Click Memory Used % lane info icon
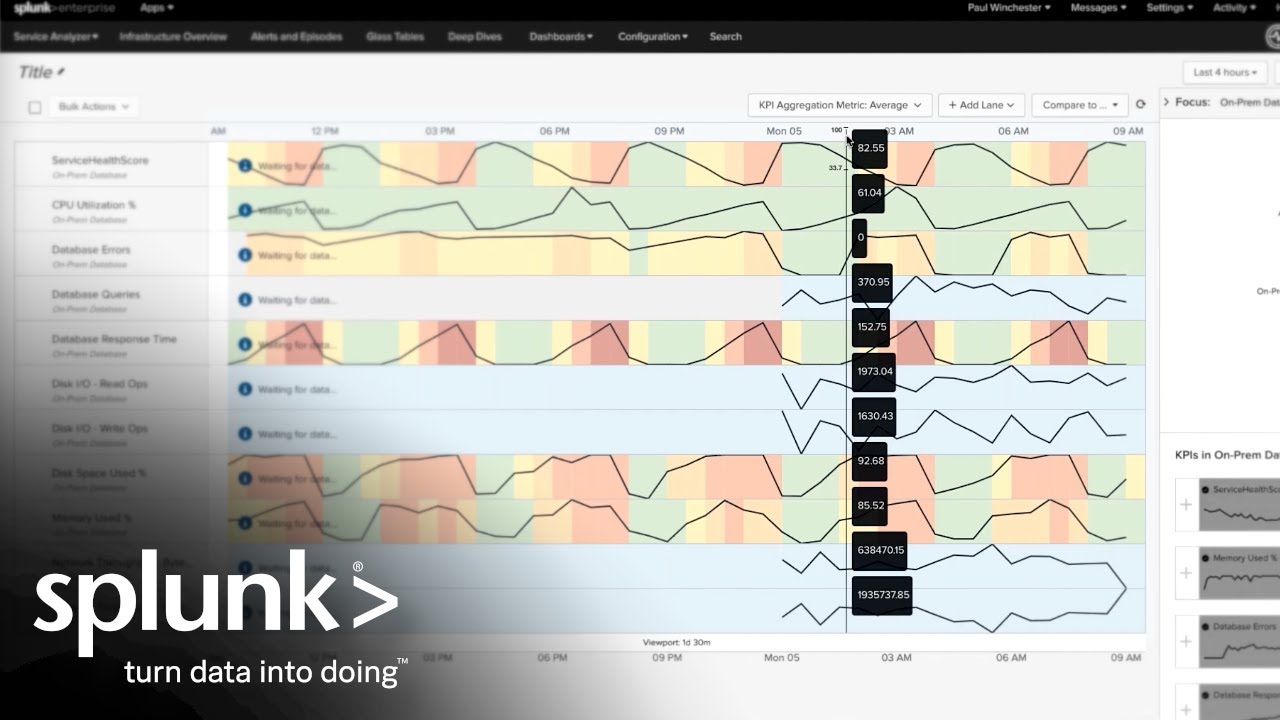The height and width of the screenshot is (720, 1280). click(x=245, y=523)
